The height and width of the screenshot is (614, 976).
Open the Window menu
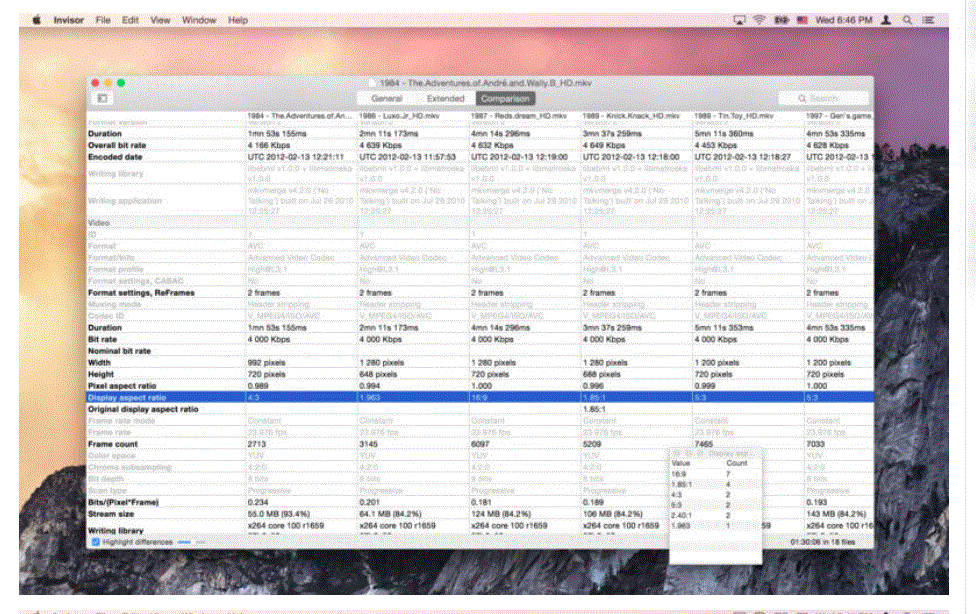click(x=199, y=20)
